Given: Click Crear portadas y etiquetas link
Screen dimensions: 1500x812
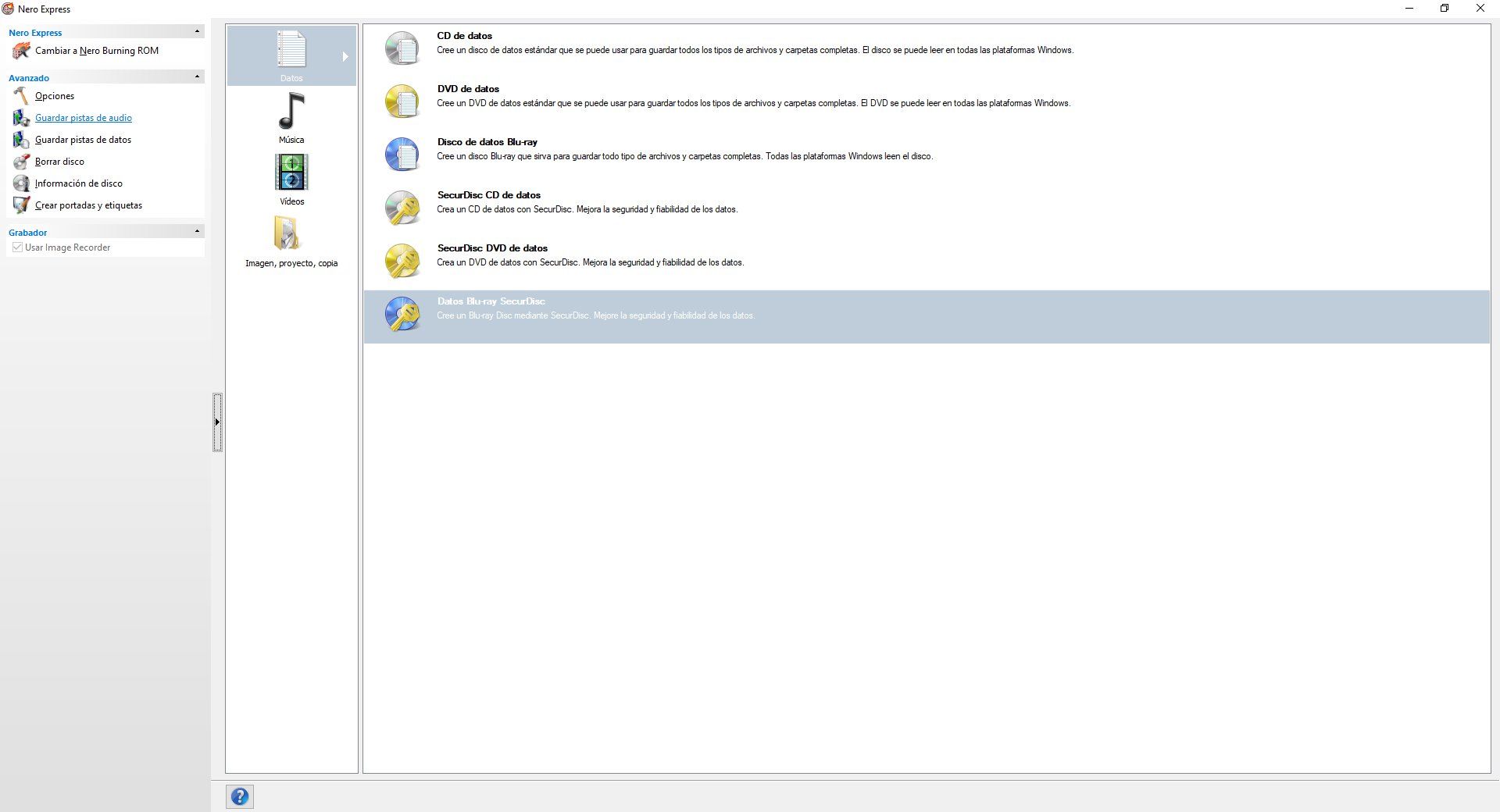Looking at the screenshot, I should tap(88, 205).
